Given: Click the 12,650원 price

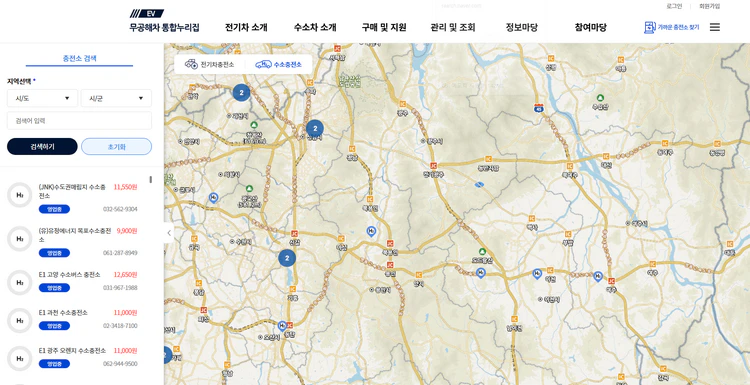Looking at the screenshot, I should (125, 275).
